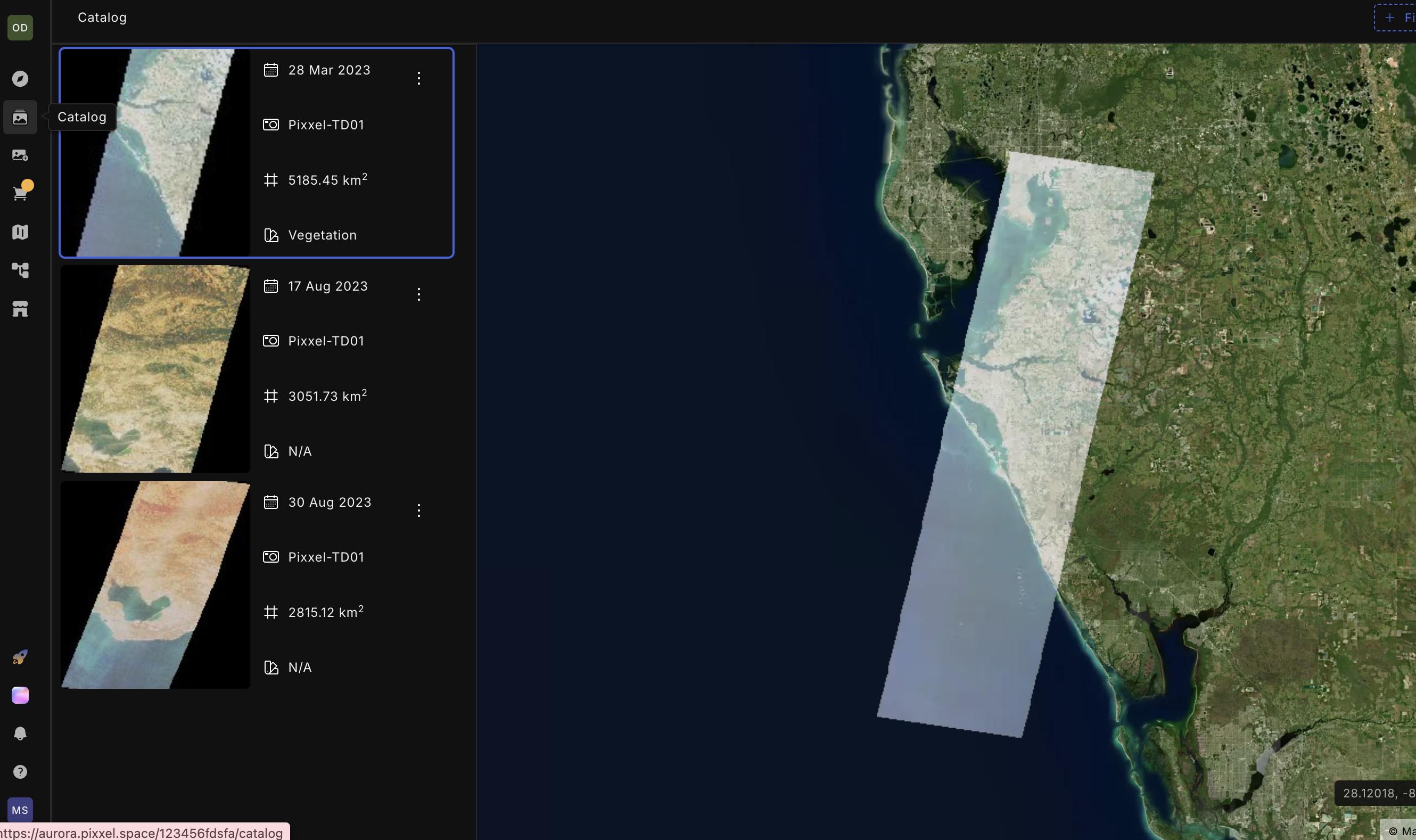Open the gradient app icon in sidebar

(x=20, y=695)
